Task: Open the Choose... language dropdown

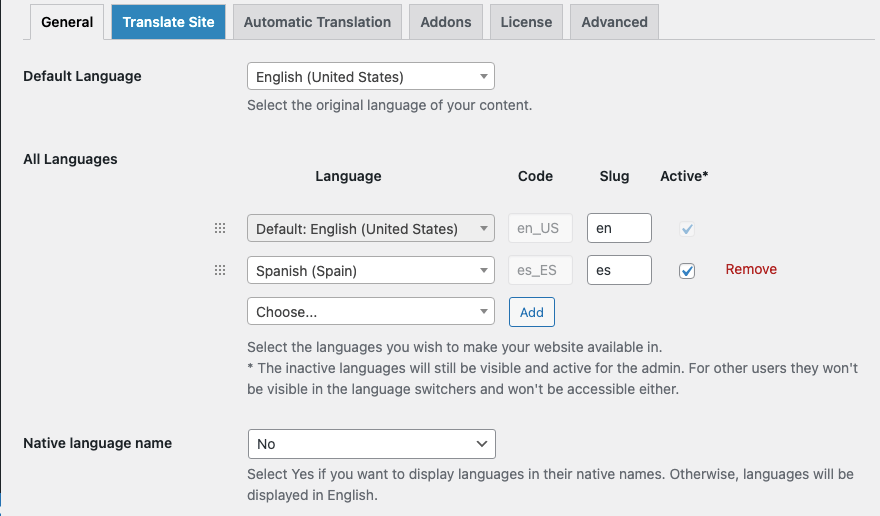Action: 370,312
